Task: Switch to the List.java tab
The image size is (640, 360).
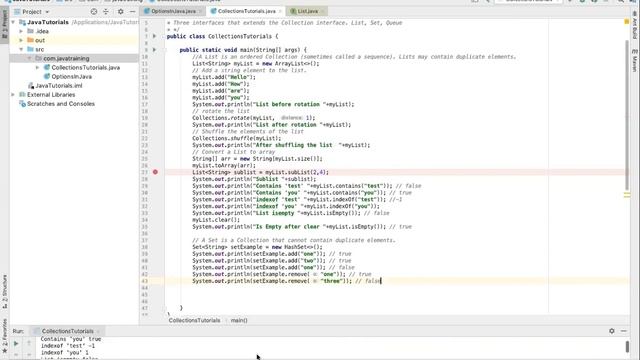Action: click(306, 11)
